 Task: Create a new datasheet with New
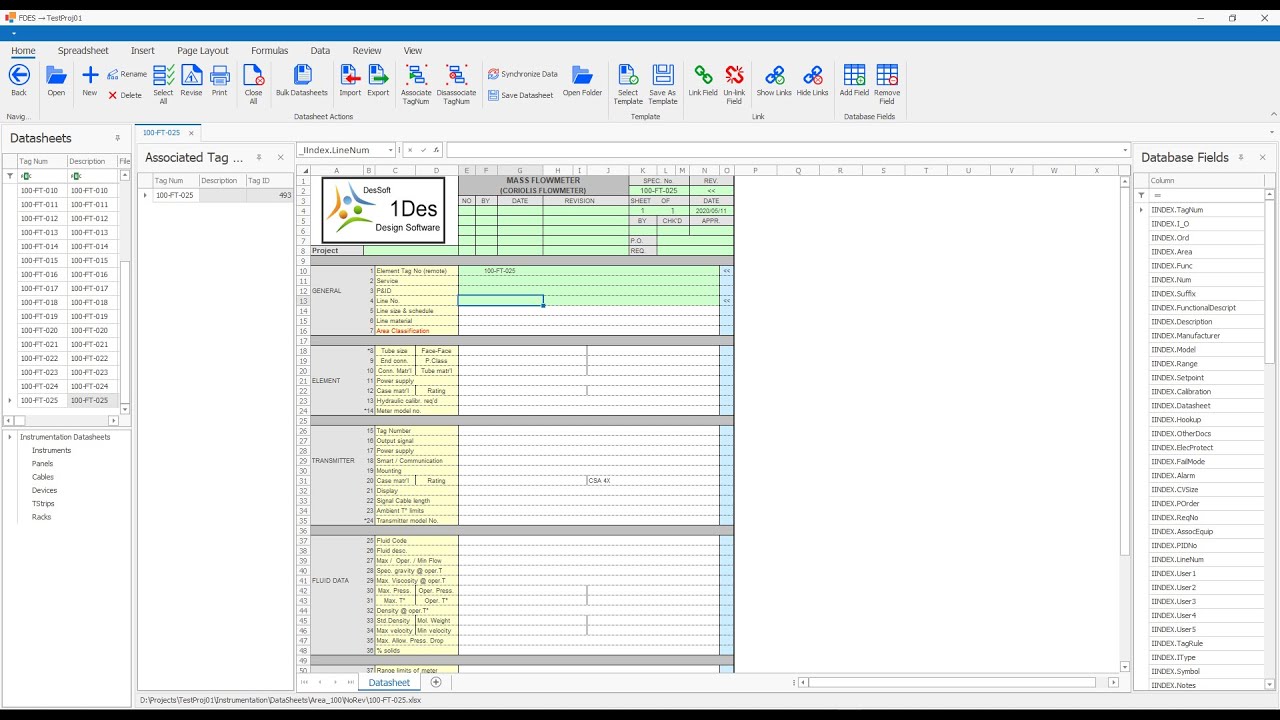pyautogui.click(x=90, y=80)
